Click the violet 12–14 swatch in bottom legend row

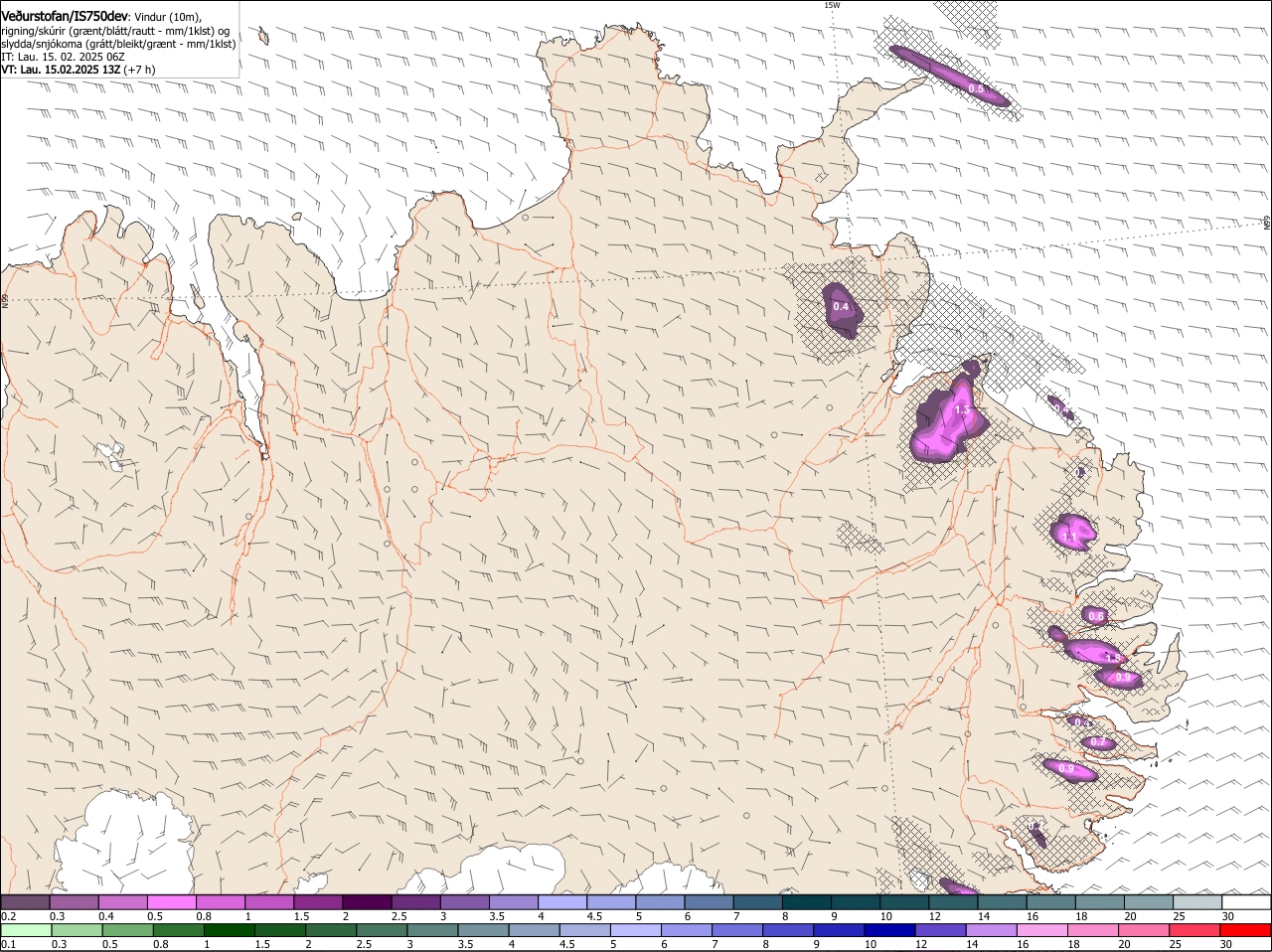(941, 930)
